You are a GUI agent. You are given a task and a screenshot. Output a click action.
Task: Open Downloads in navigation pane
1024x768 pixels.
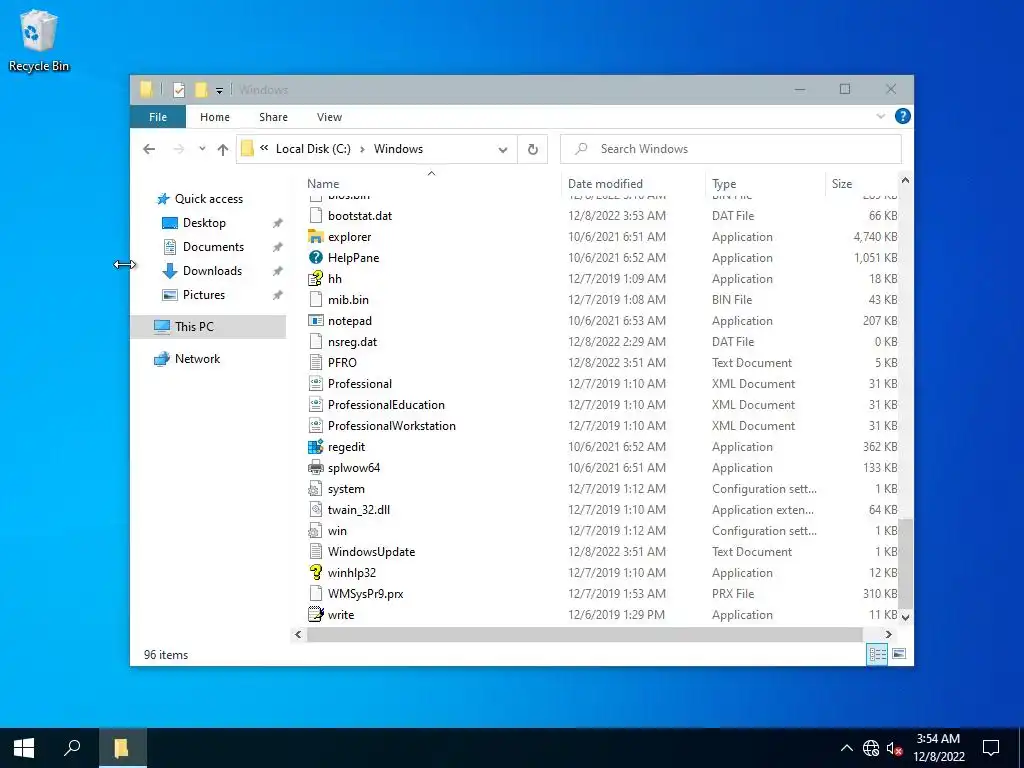point(212,270)
